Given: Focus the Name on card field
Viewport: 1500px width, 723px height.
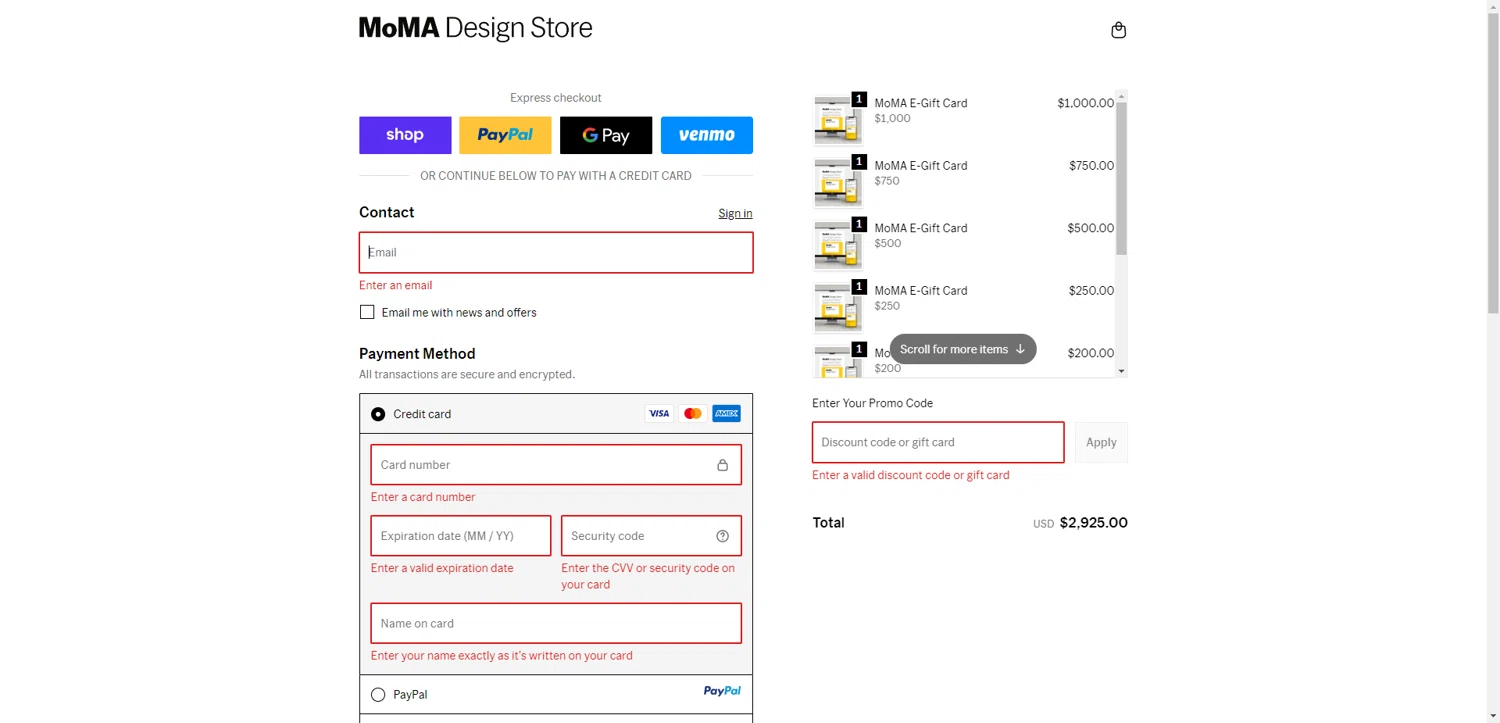Looking at the screenshot, I should click(x=556, y=623).
